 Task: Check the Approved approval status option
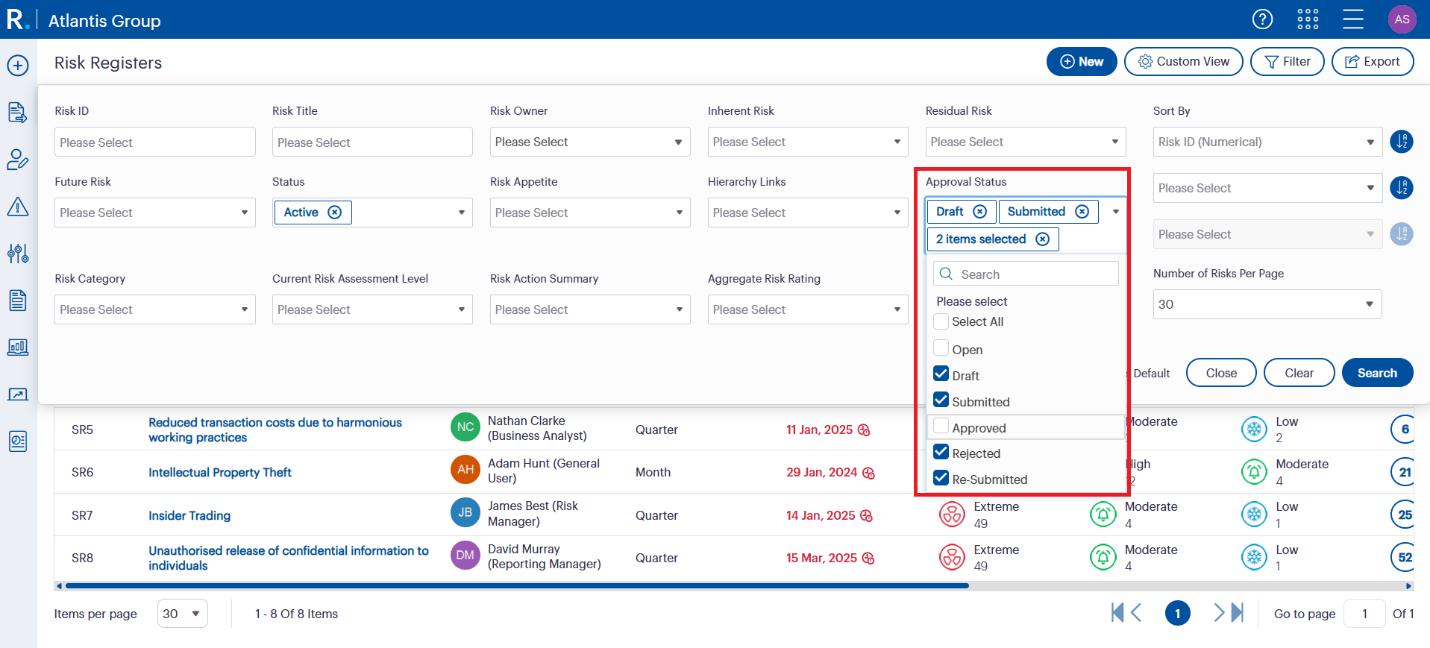tap(941, 426)
